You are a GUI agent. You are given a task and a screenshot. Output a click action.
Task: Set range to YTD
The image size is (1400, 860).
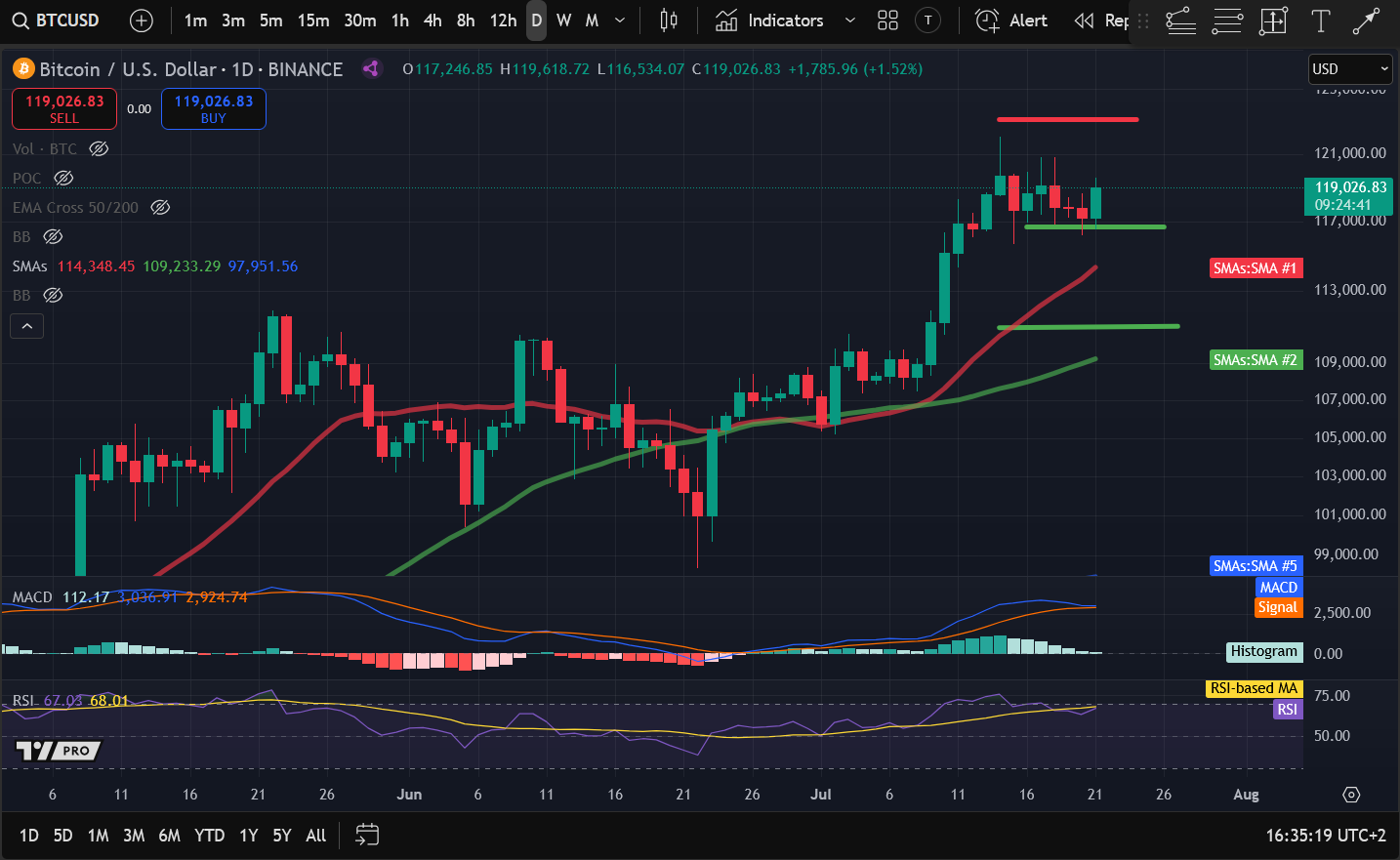[x=209, y=836]
